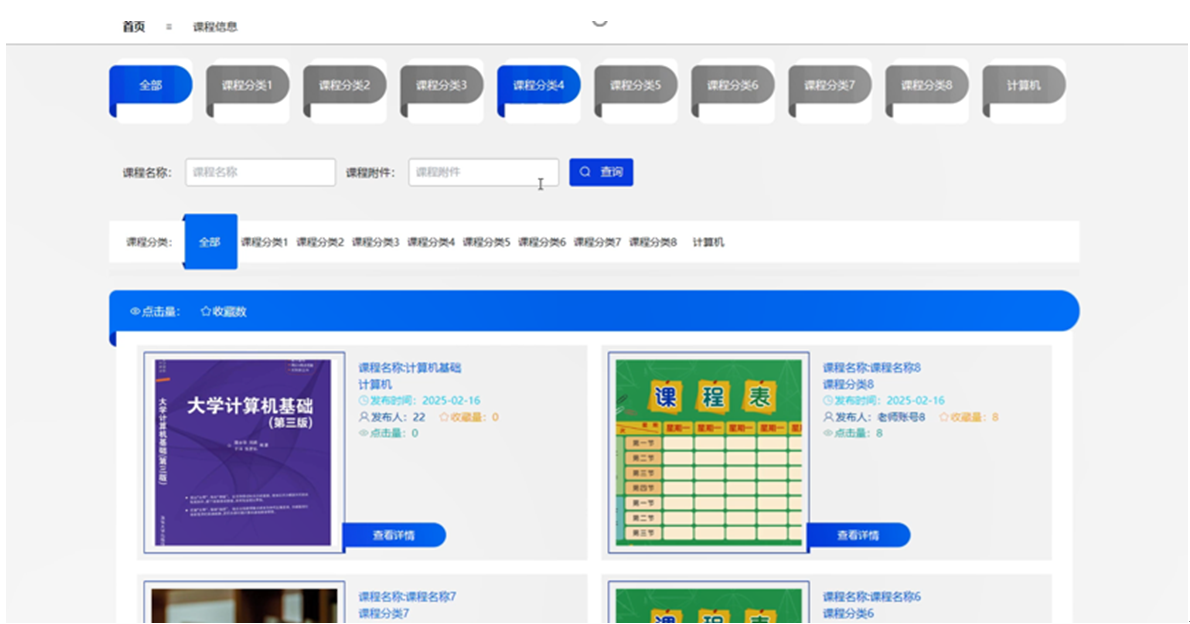The image size is (1190, 624).
Task: Filter by 课程分类6 in filter row
Action: pos(541,242)
